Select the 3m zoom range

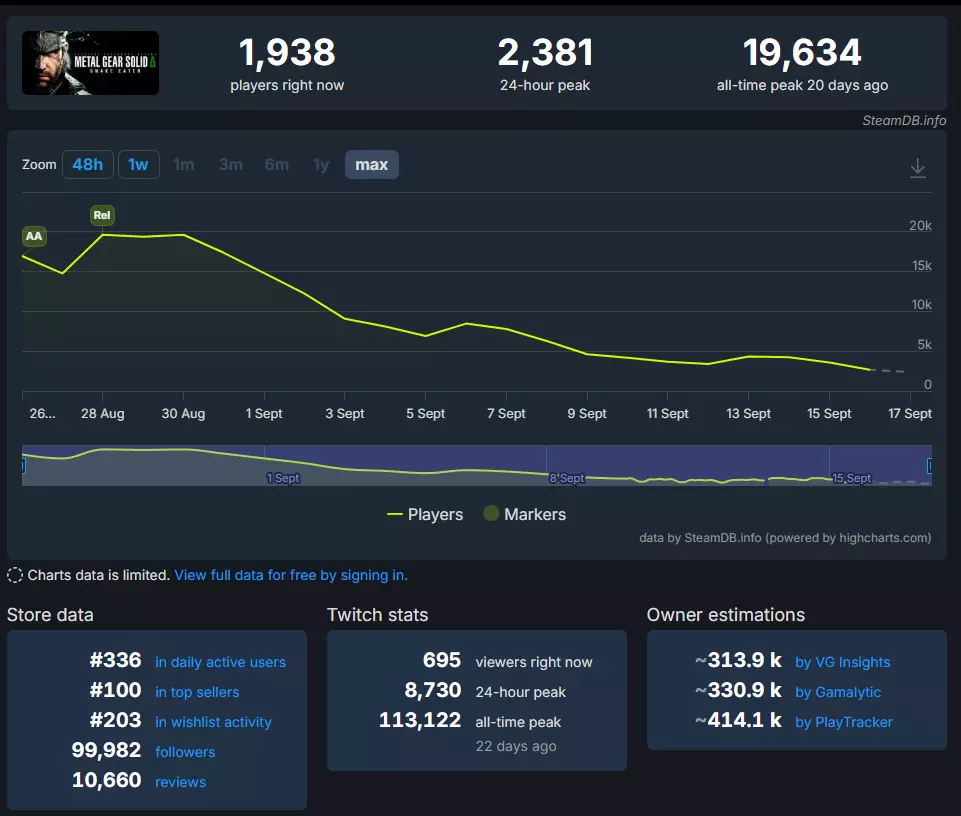click(230, 164)
